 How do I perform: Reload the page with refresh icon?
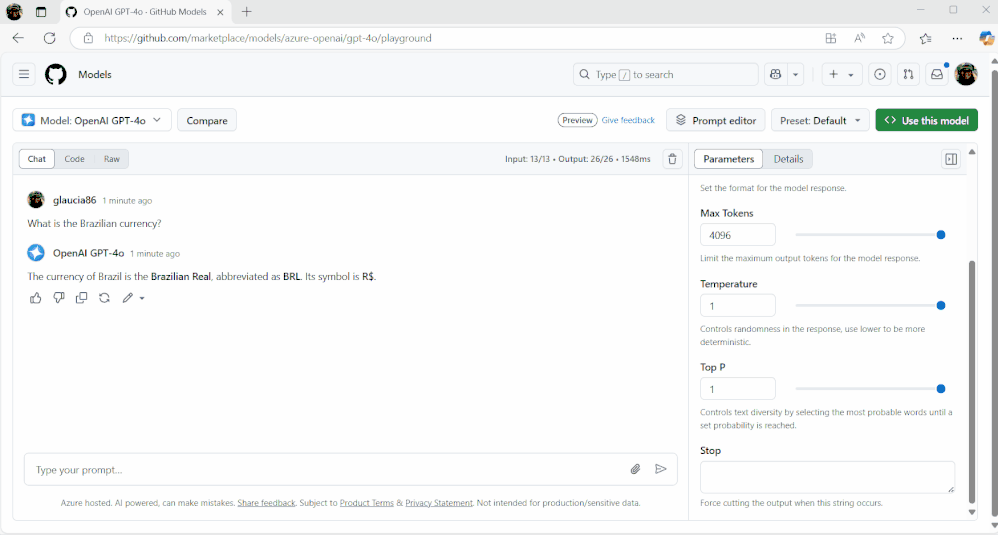click(50, 38)
